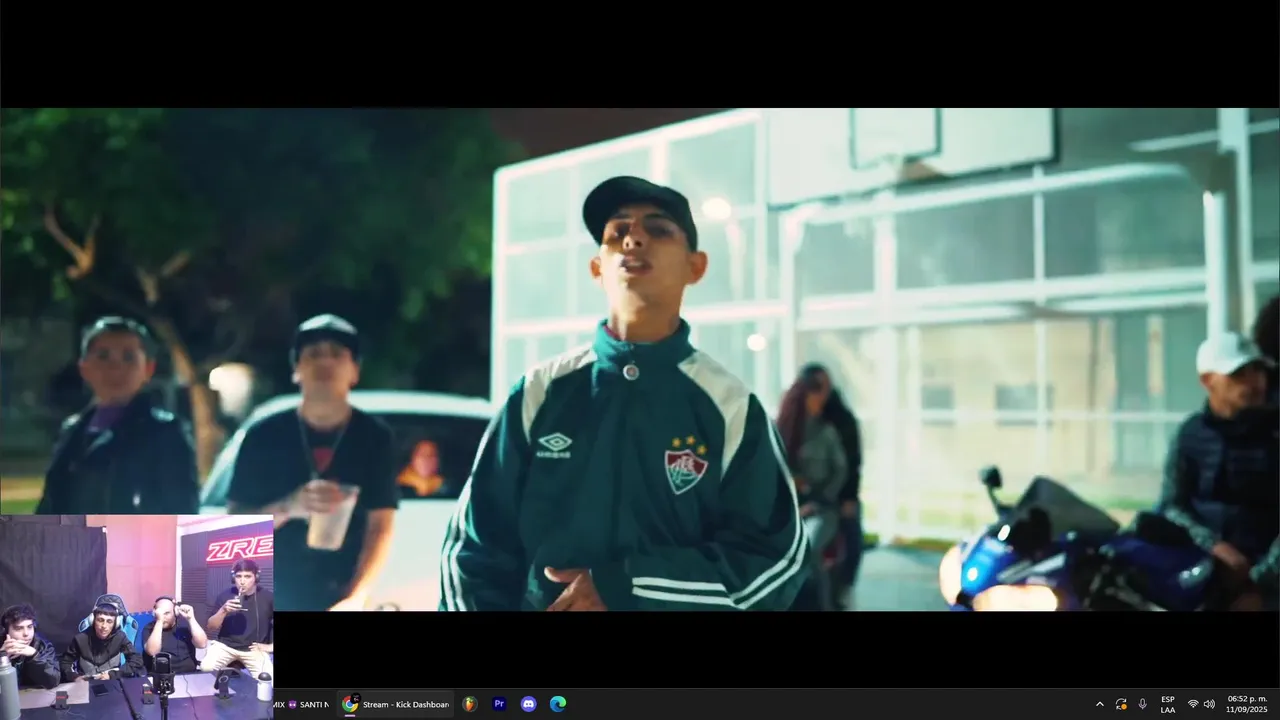Image resolution: width=1280 pixels, height=720 pixels.
Task: Expand the hidden system tray icons chevron
Action: pos(1100,704)
